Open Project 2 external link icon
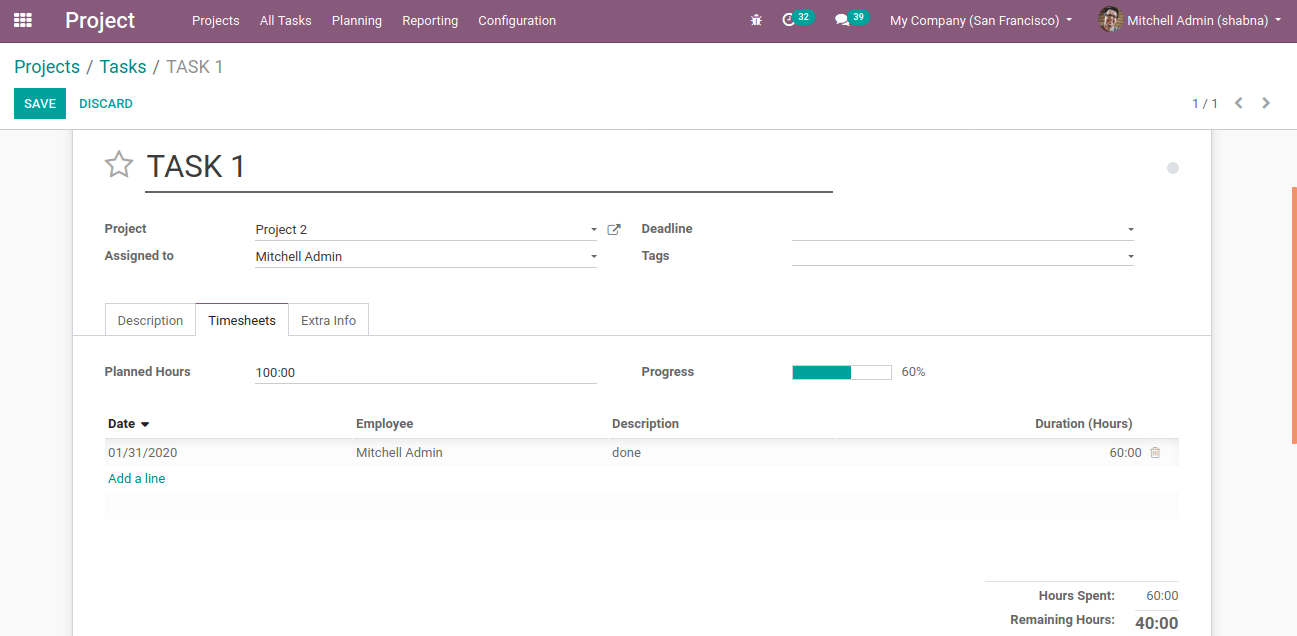 [x=614, y=230]
